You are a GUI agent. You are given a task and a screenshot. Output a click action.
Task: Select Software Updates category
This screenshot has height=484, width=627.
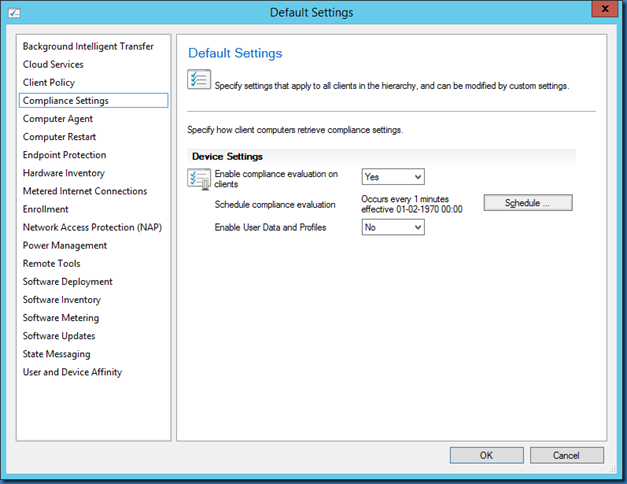tap(59, 336)
